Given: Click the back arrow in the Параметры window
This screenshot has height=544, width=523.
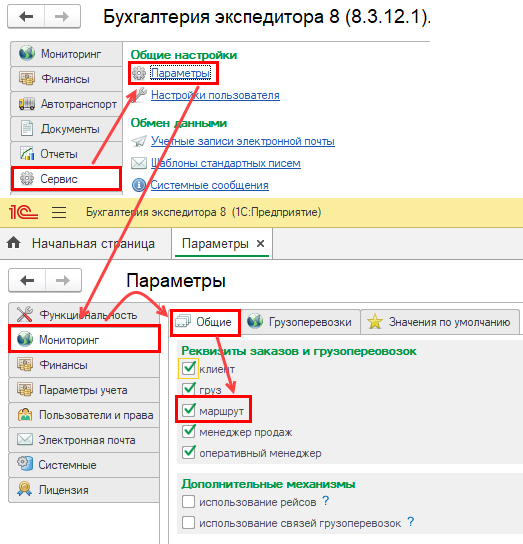Looking at the screenshot, I should [27, 280].
